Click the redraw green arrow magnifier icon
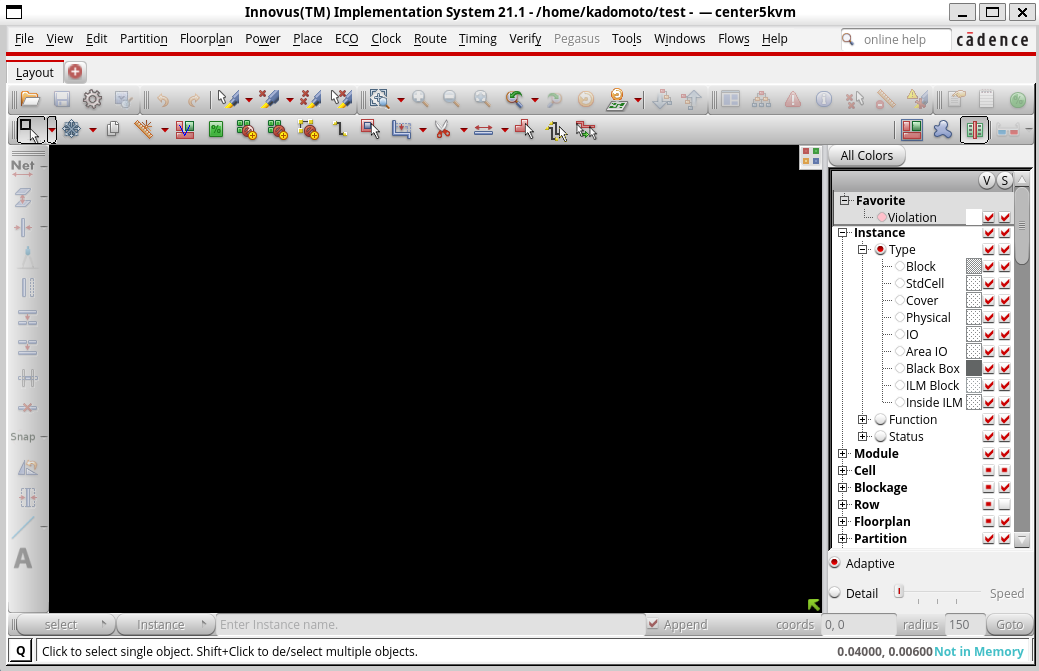The height and width of the screenshot is (671, 1039). coord(515,99)
